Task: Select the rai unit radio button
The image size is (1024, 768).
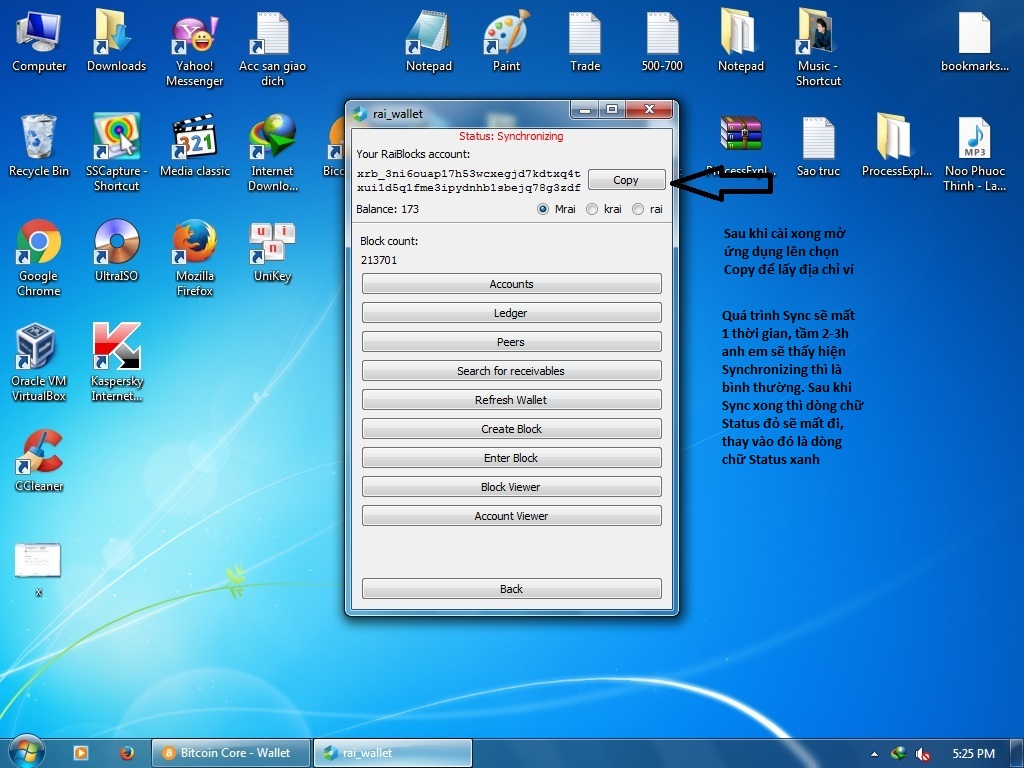Action: pos(638,209)
